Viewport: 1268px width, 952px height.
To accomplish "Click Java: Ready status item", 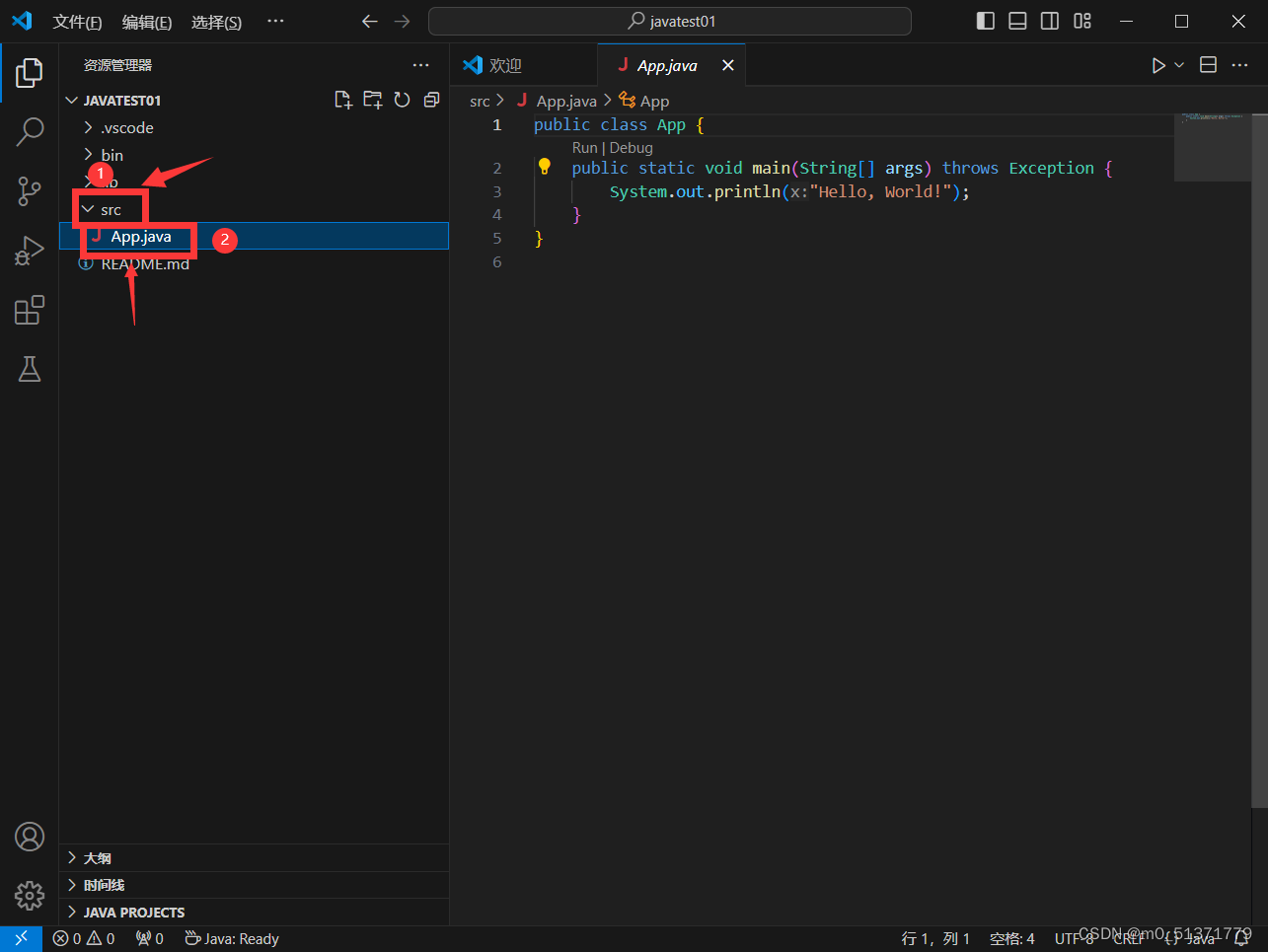I will point(232,939).
